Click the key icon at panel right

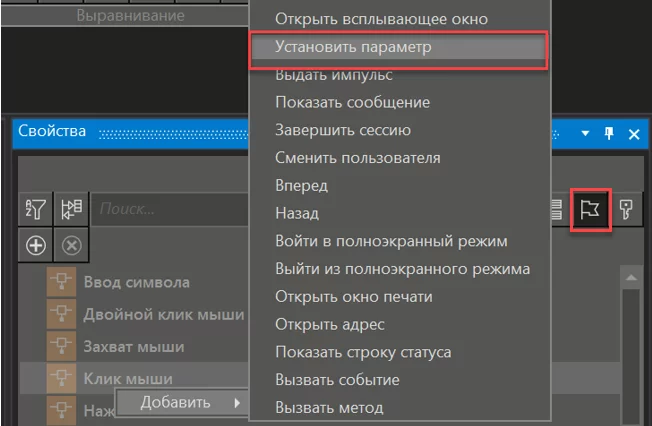coord(626,209)
